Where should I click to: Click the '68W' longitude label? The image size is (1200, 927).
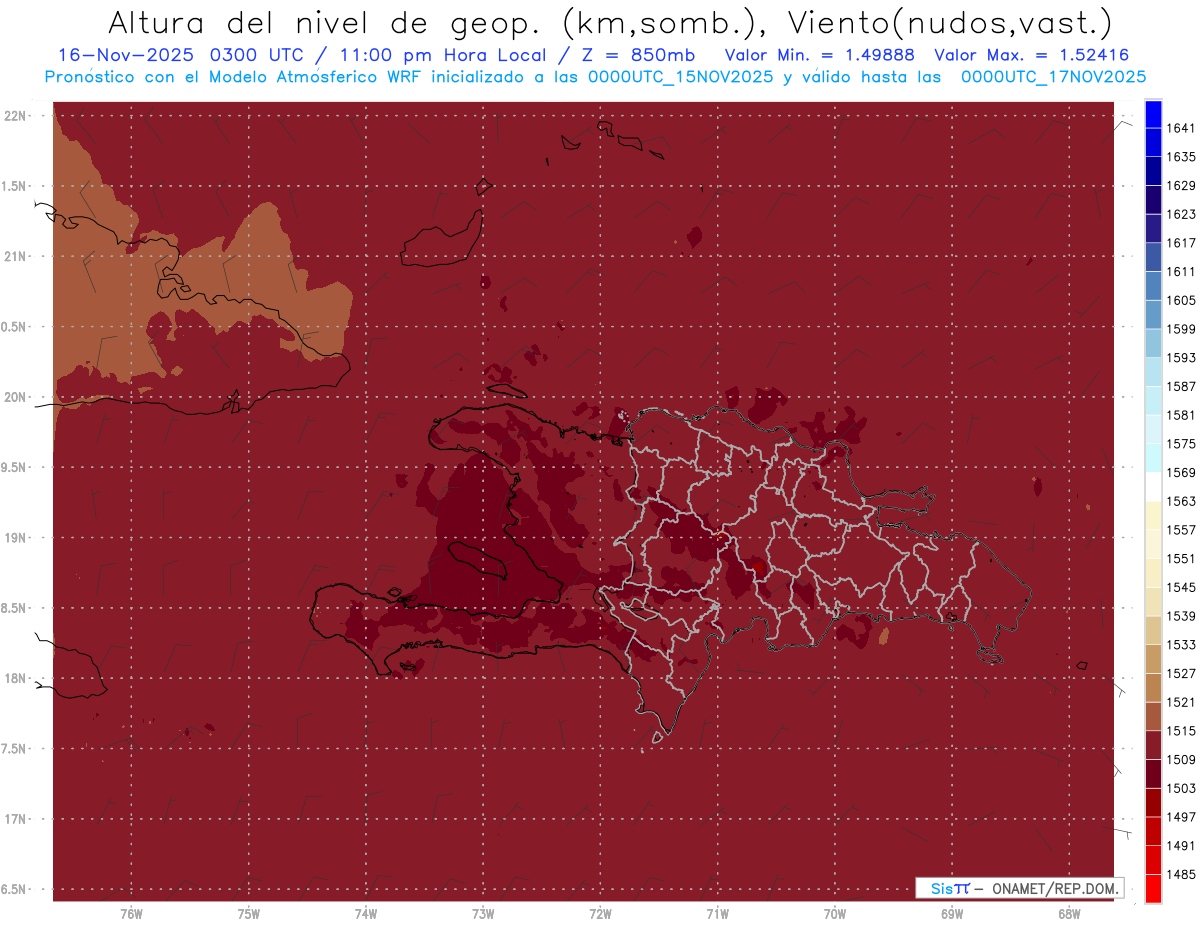tap(1069, 913)
